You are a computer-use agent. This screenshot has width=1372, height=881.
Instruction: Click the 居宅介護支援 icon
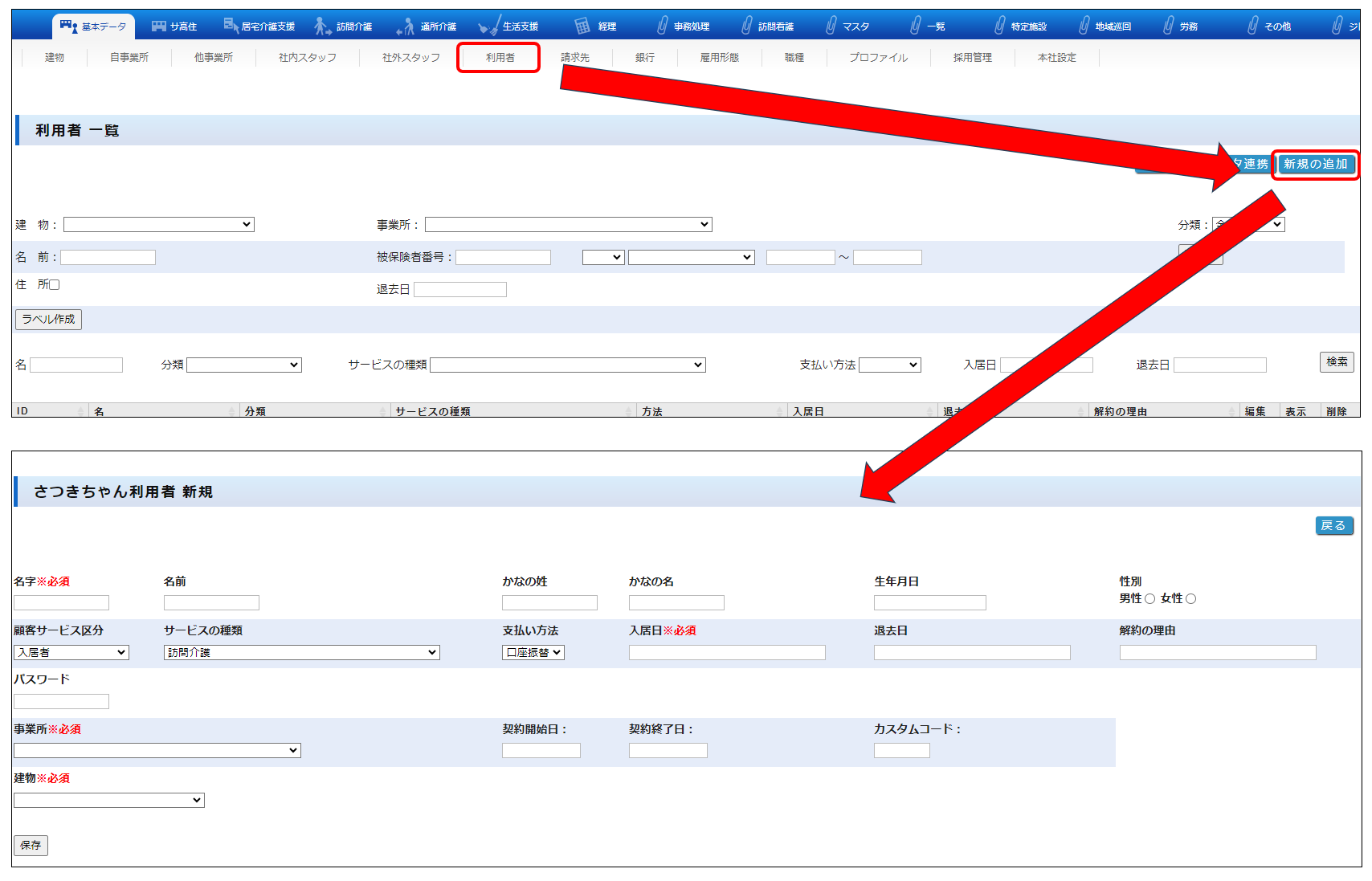click(x=231, y=26)
